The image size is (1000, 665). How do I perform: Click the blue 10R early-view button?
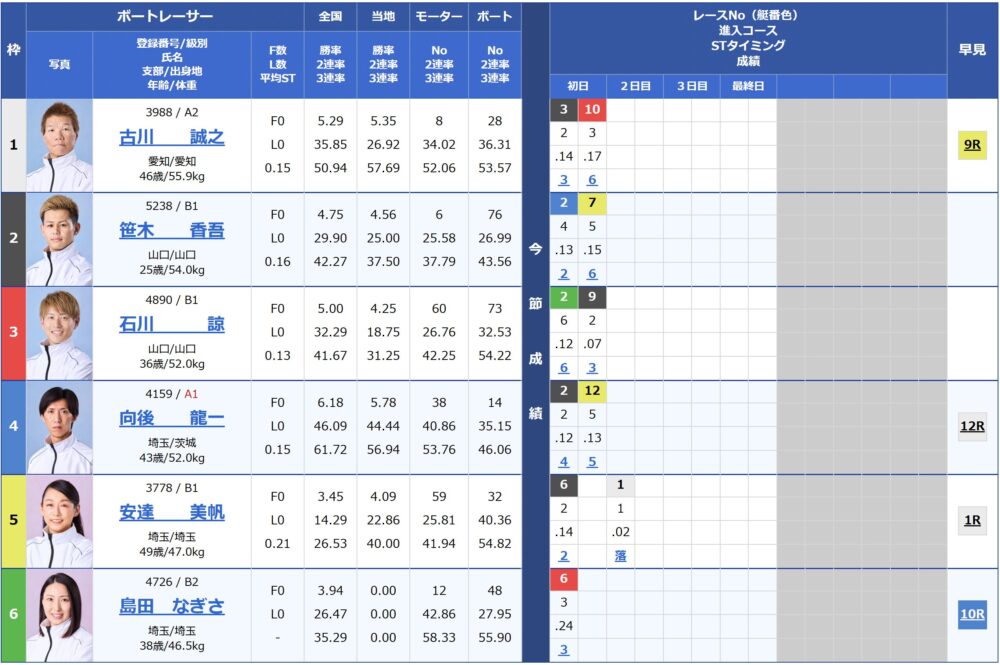(972, 614)
